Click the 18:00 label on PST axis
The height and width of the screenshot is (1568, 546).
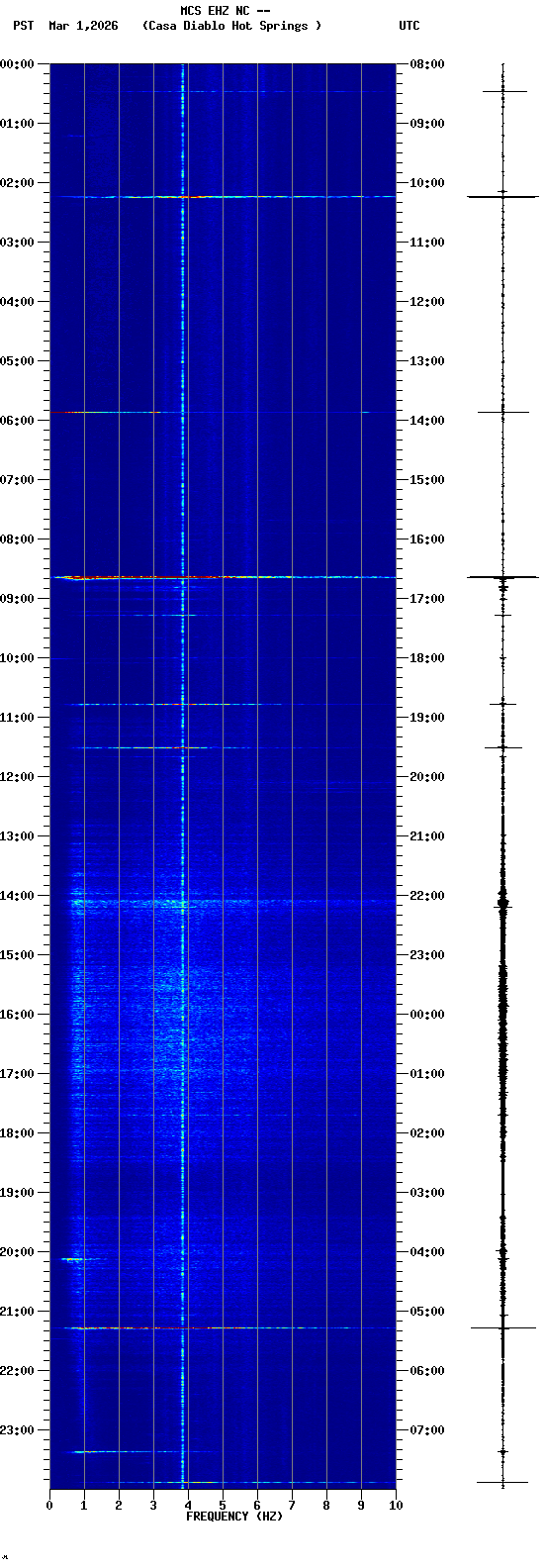pos(17,1133)
